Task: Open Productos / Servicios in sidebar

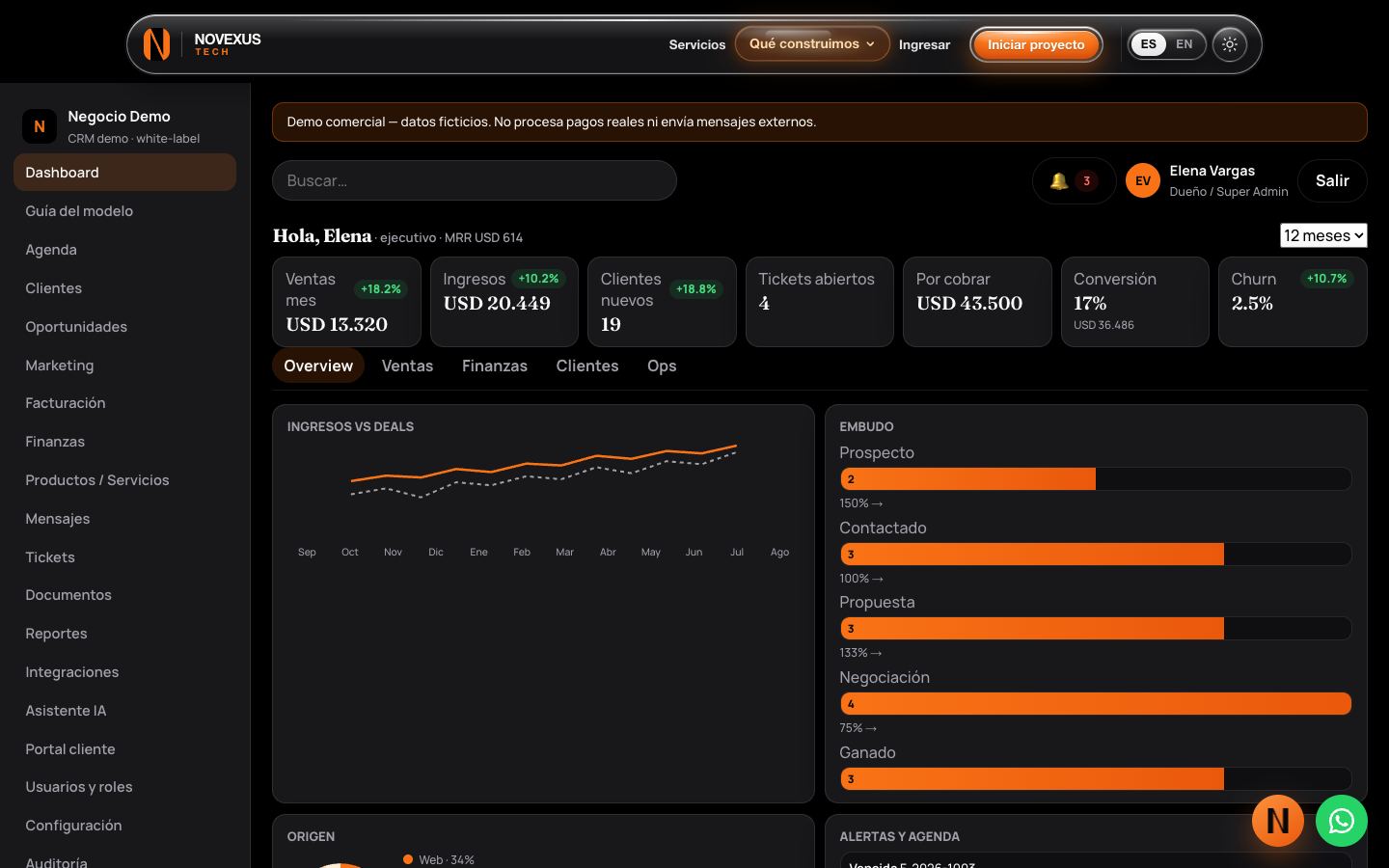Action: [124, 480]
